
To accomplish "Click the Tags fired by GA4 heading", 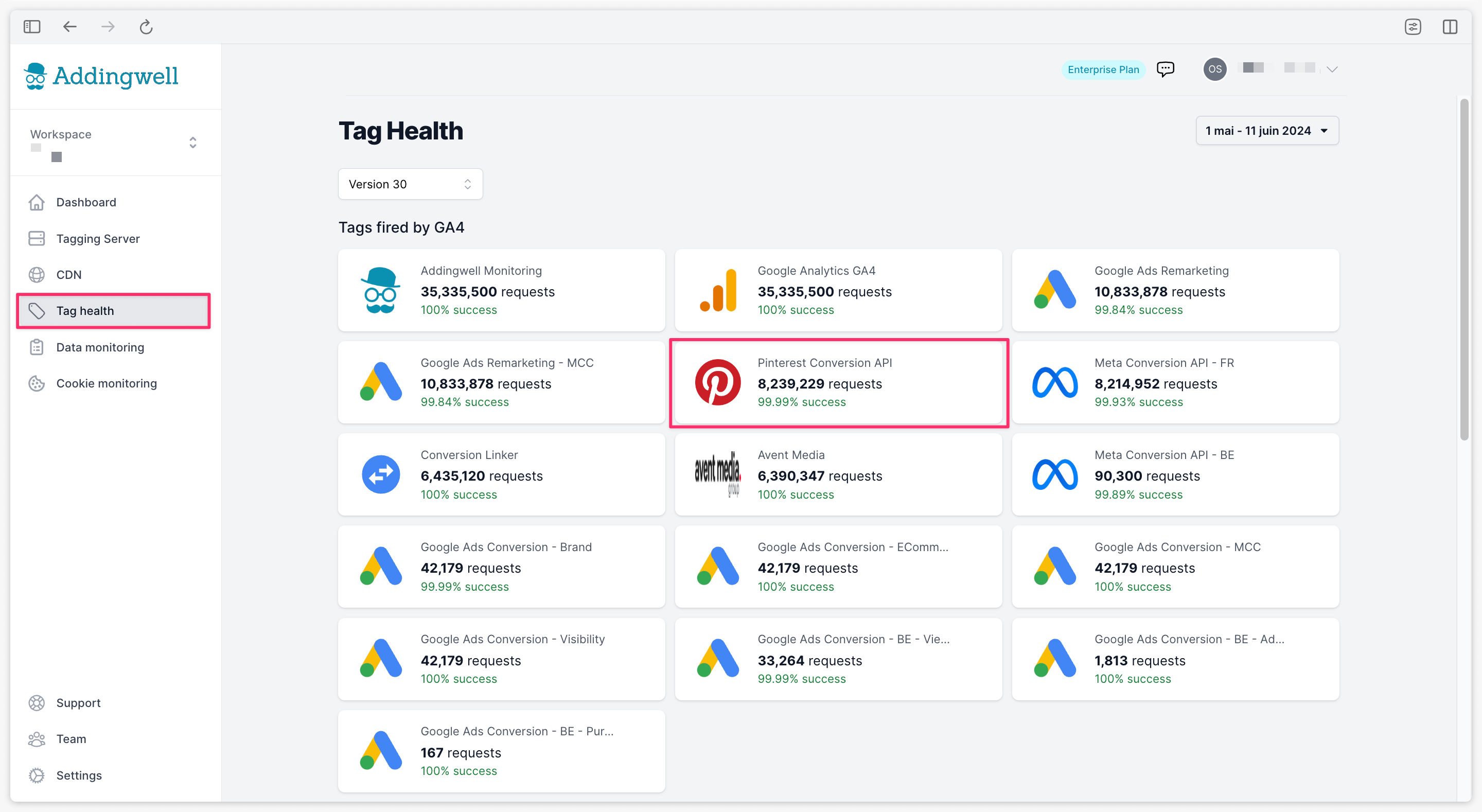I will tap(401, 227).
